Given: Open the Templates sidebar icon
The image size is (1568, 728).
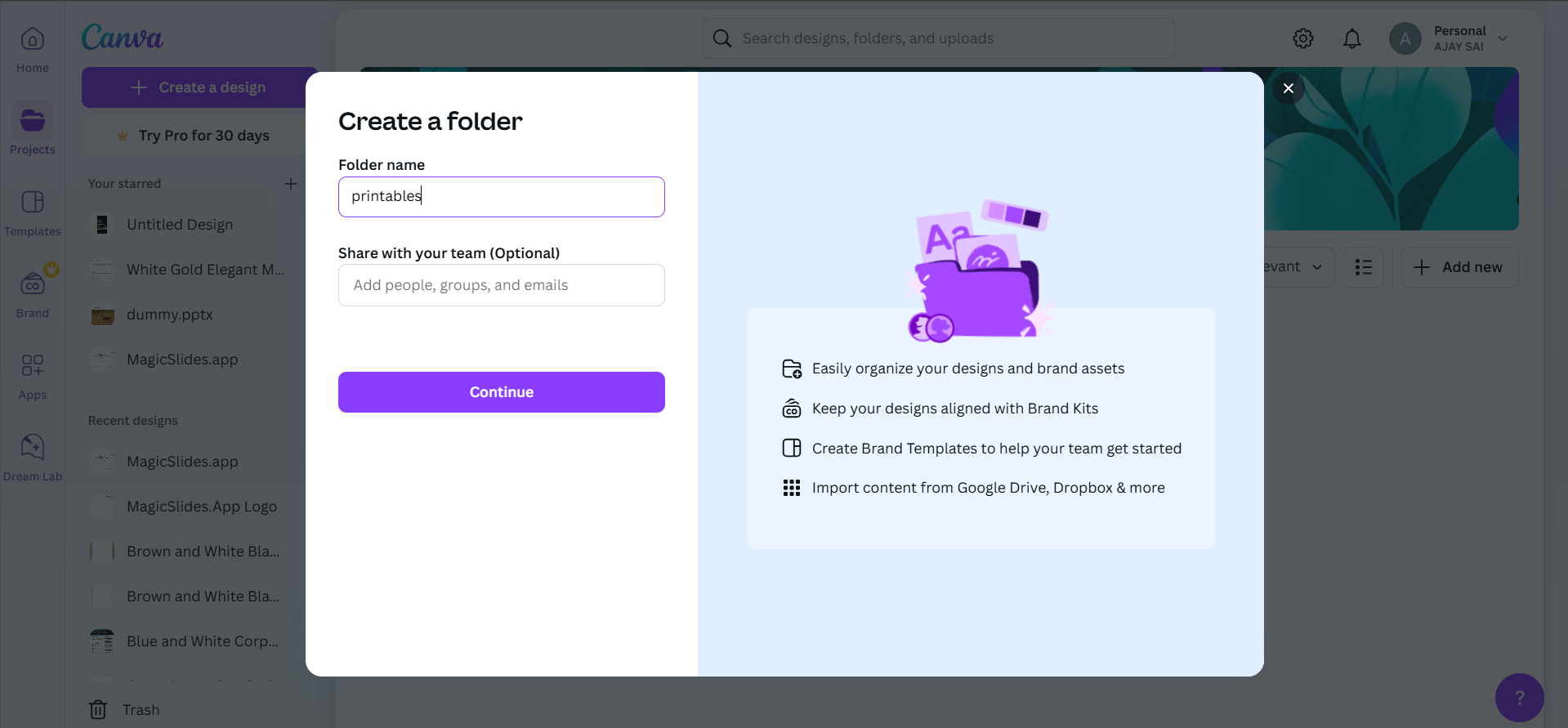Looking at the screenshot, I should click(x=33, y=203).
